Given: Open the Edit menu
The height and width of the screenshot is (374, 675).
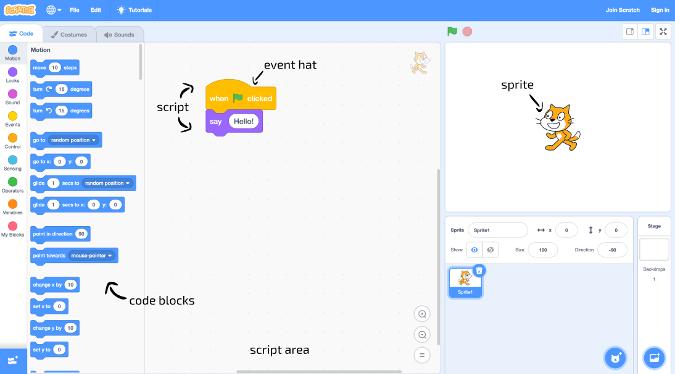Looking at the screenshot, I should [x=96, y=10].
